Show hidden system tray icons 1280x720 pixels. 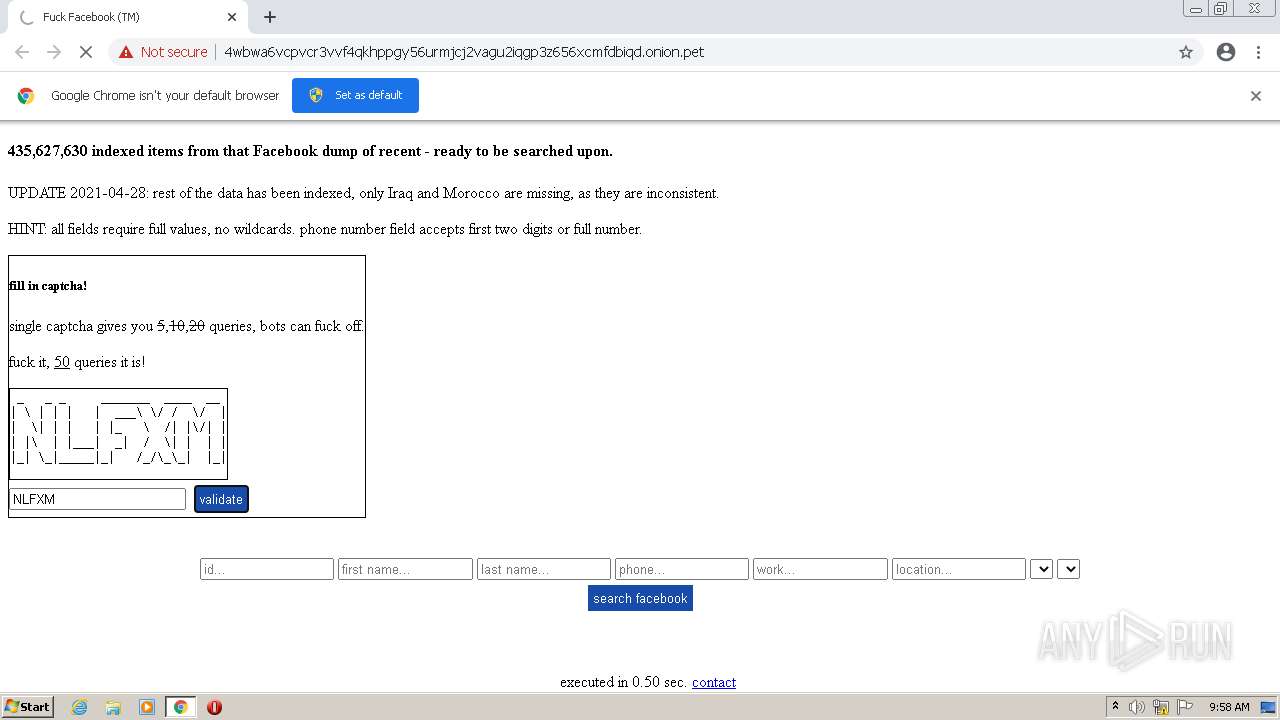click(1115, 707)
